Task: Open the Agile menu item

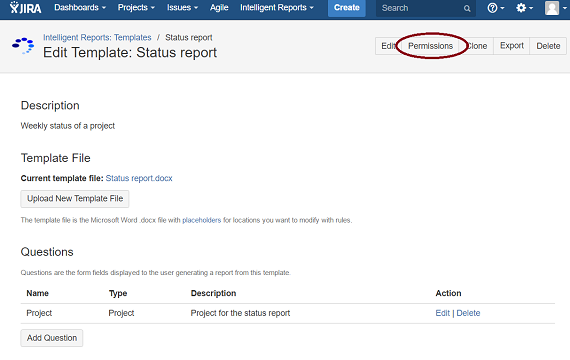Action: click(219, 8)
